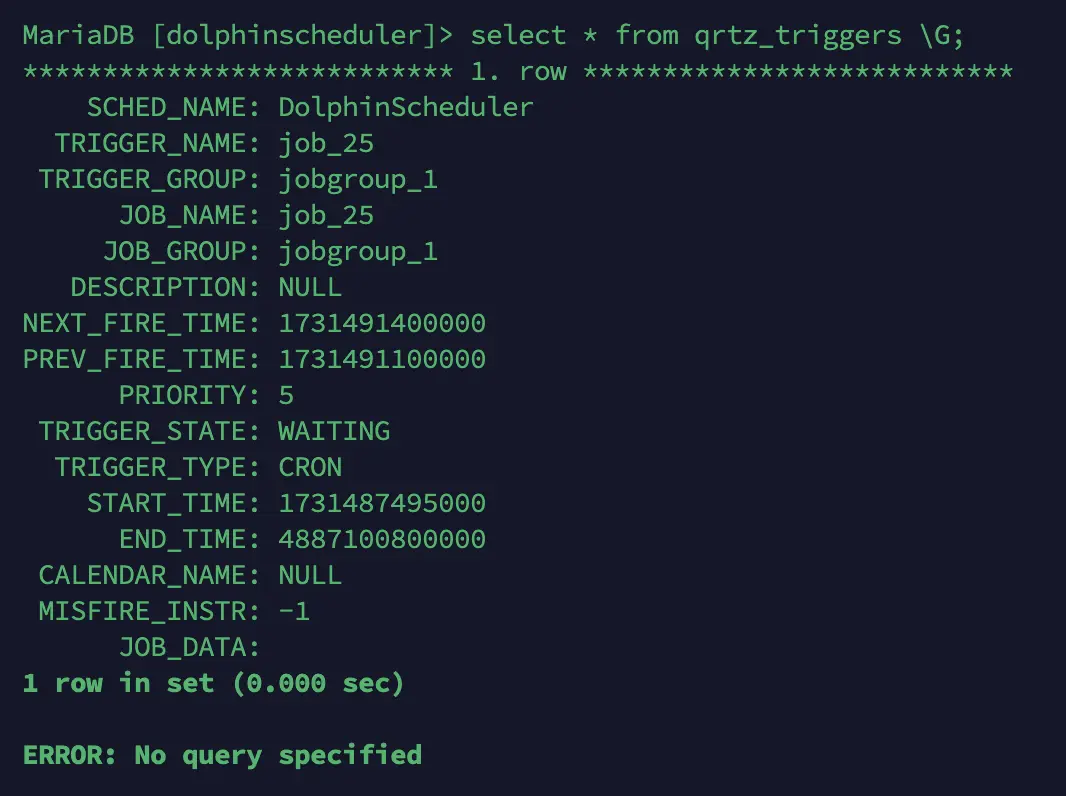Click the 'ERROR: No query specified' message
Viewport: 1066px width, 796px height.
[222, 754]
